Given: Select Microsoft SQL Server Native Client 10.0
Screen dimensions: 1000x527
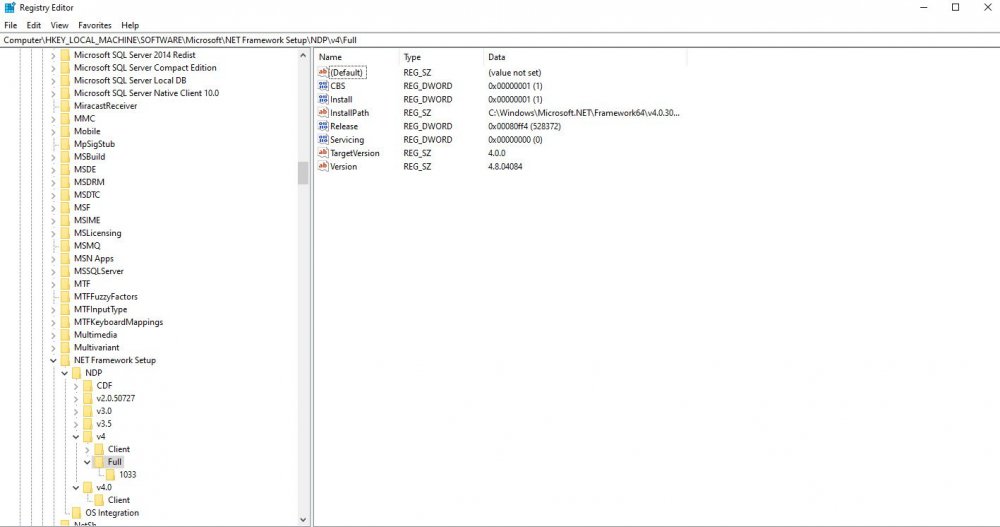Looking at the screenshot, I should coord(146,93).
